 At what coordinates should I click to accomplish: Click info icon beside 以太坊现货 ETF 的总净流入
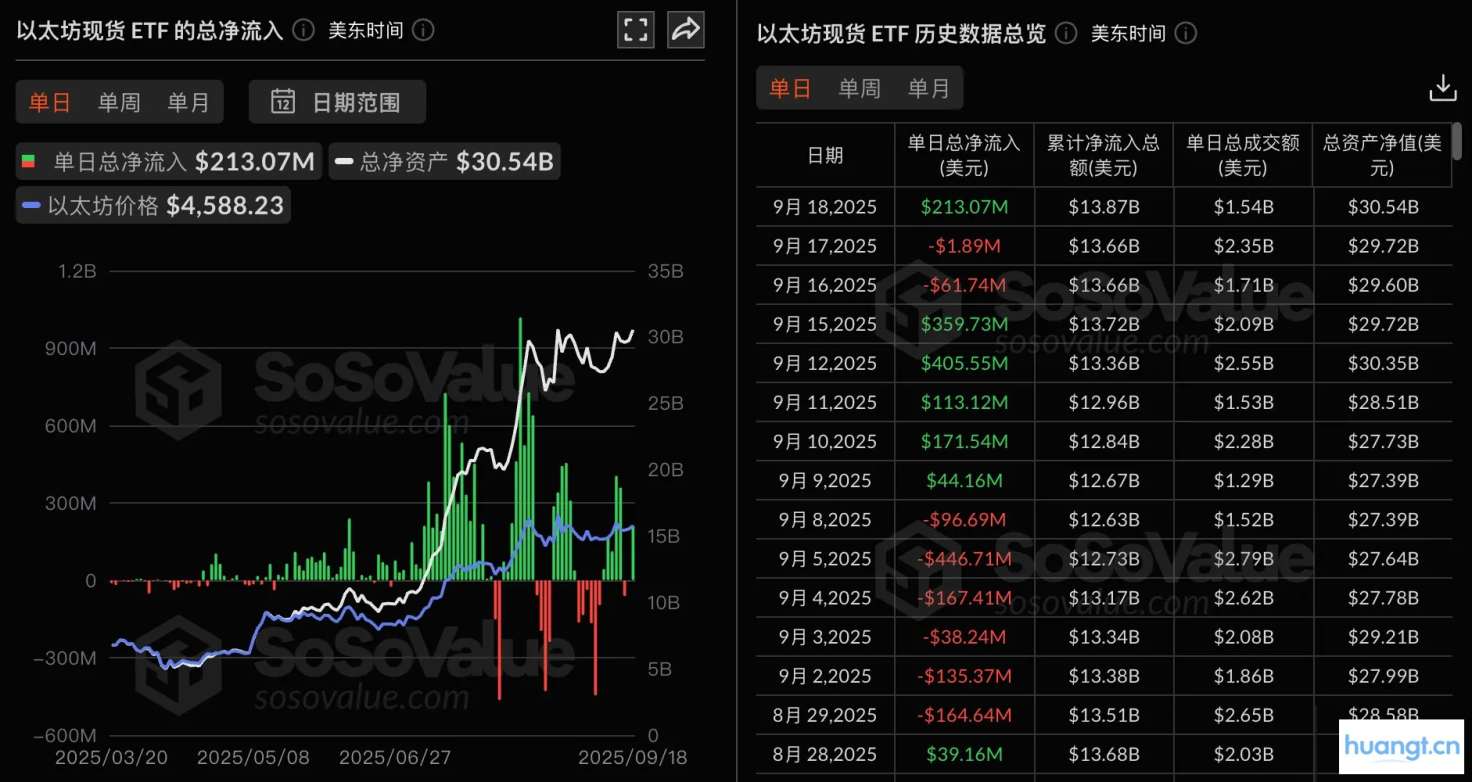[304, 30]
